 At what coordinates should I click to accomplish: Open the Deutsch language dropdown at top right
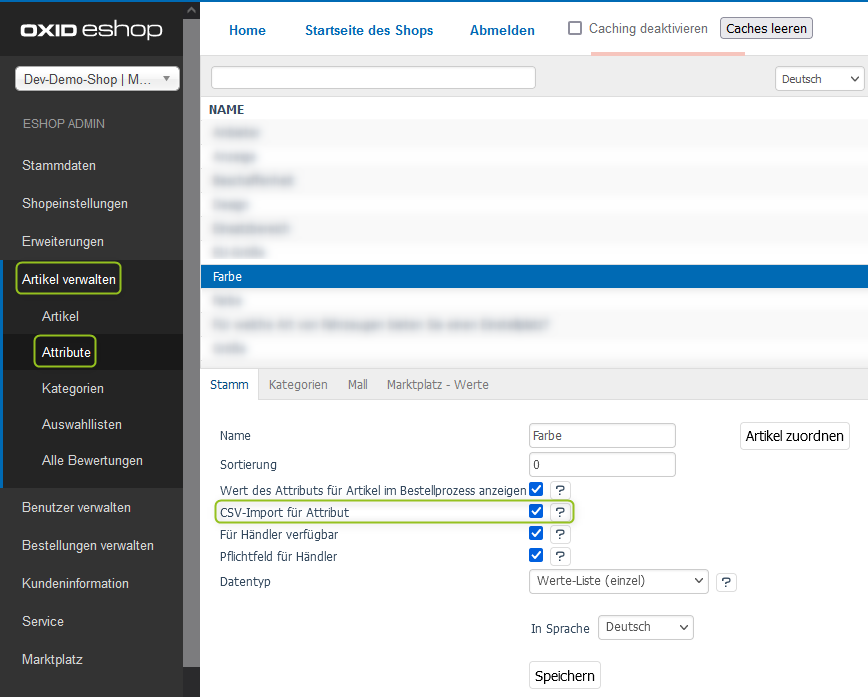click(819, 79)
